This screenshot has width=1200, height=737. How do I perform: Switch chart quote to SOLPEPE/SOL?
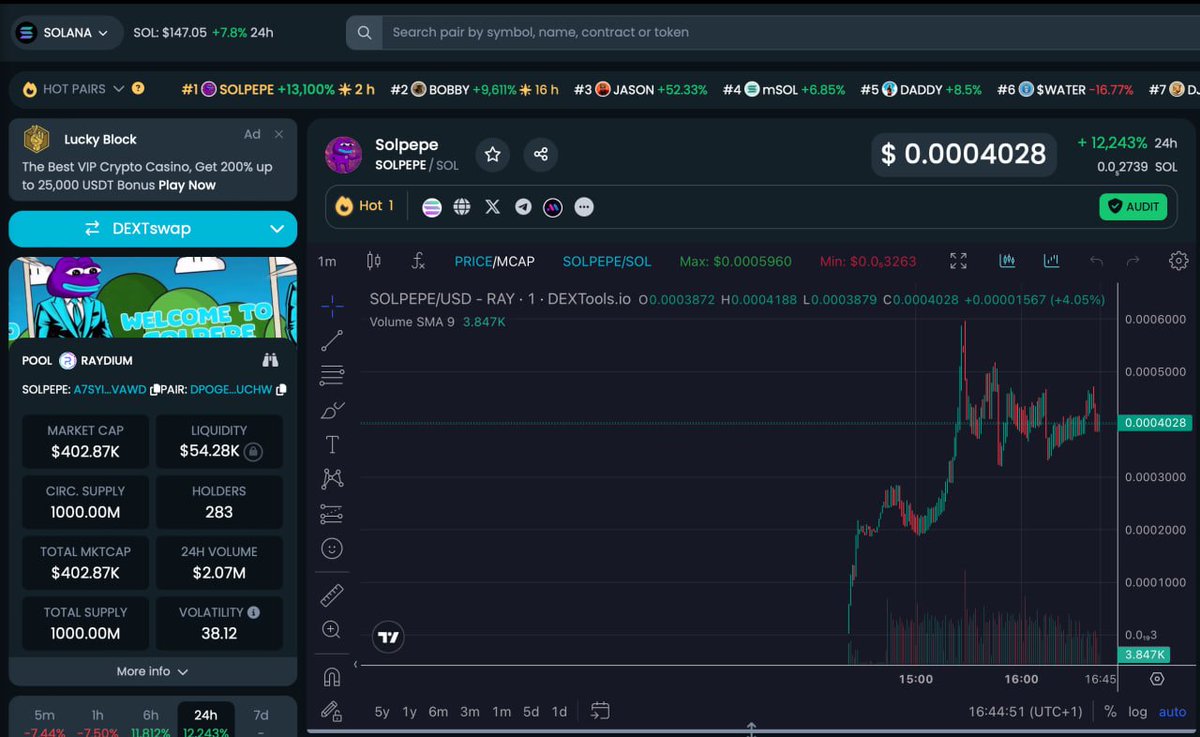[607, 261]
